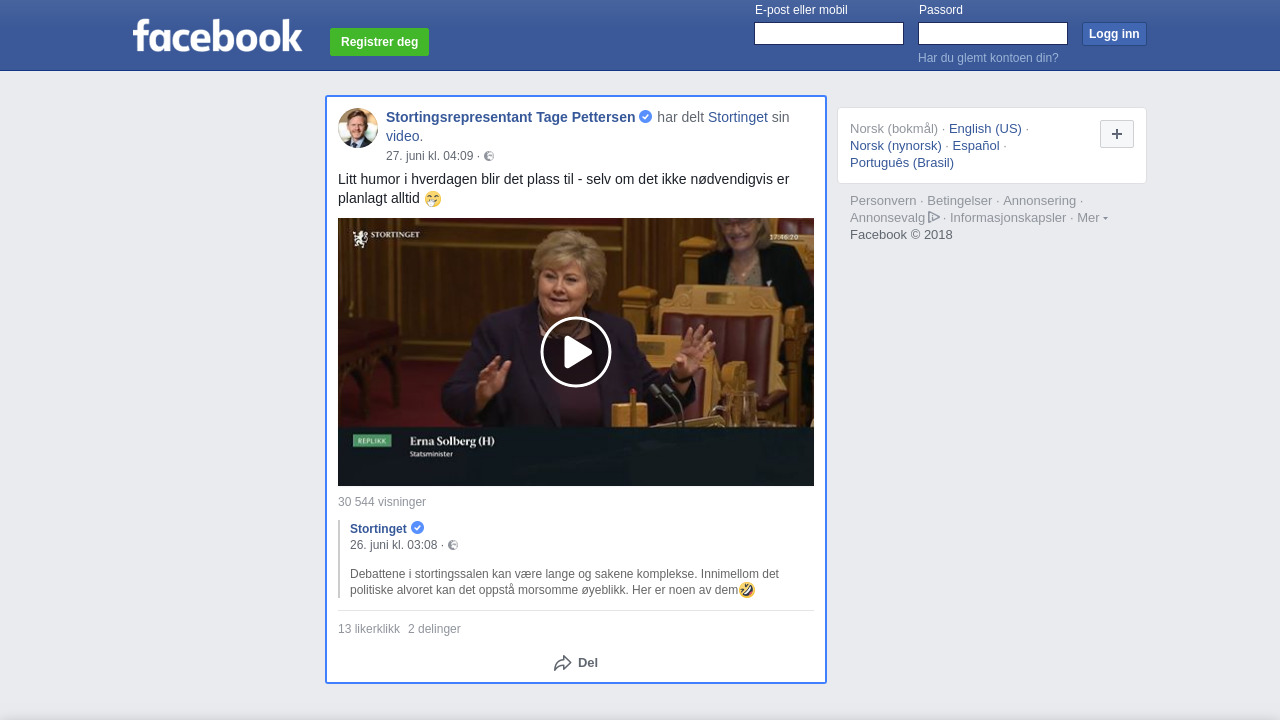This screenshot has width=1280, height=720.
Task: Click the Facebook © 2018 text
Action: [901, 235]
